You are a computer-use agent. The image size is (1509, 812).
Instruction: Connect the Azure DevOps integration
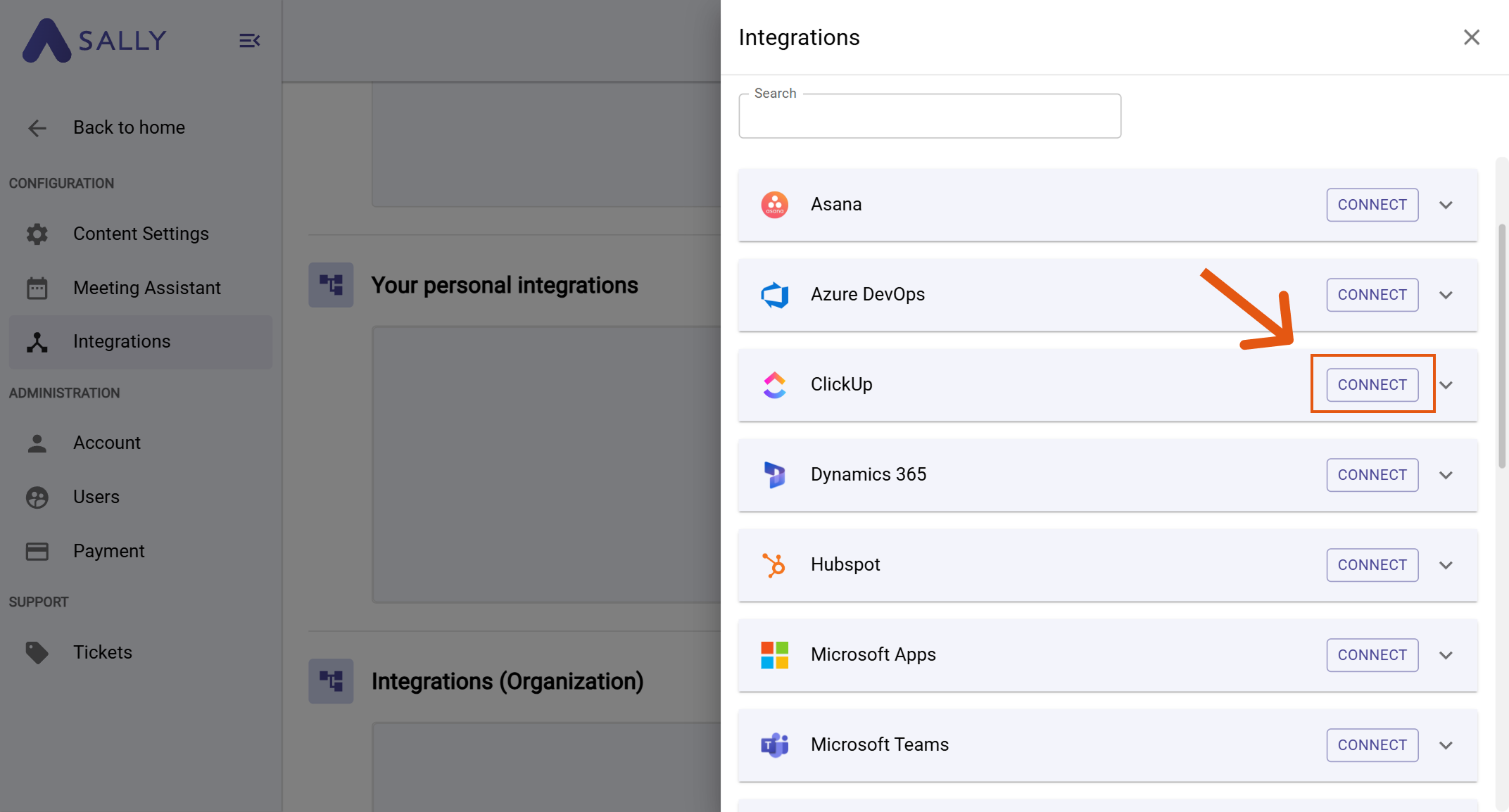tap(1372, 295)
